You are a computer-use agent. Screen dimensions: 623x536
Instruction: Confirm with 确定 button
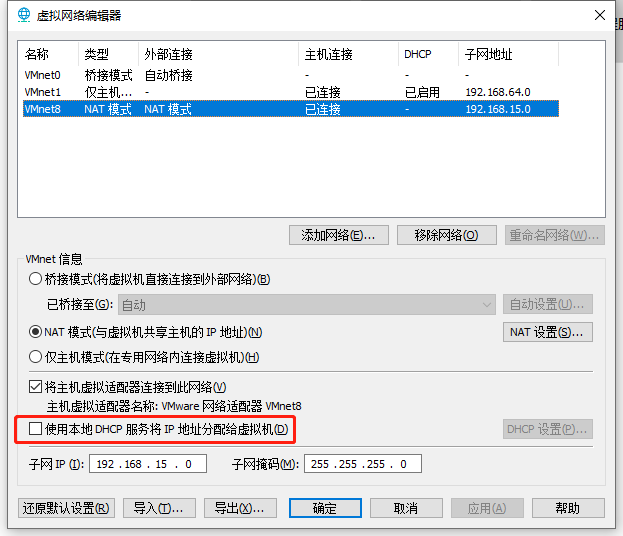tap(325, 508)
